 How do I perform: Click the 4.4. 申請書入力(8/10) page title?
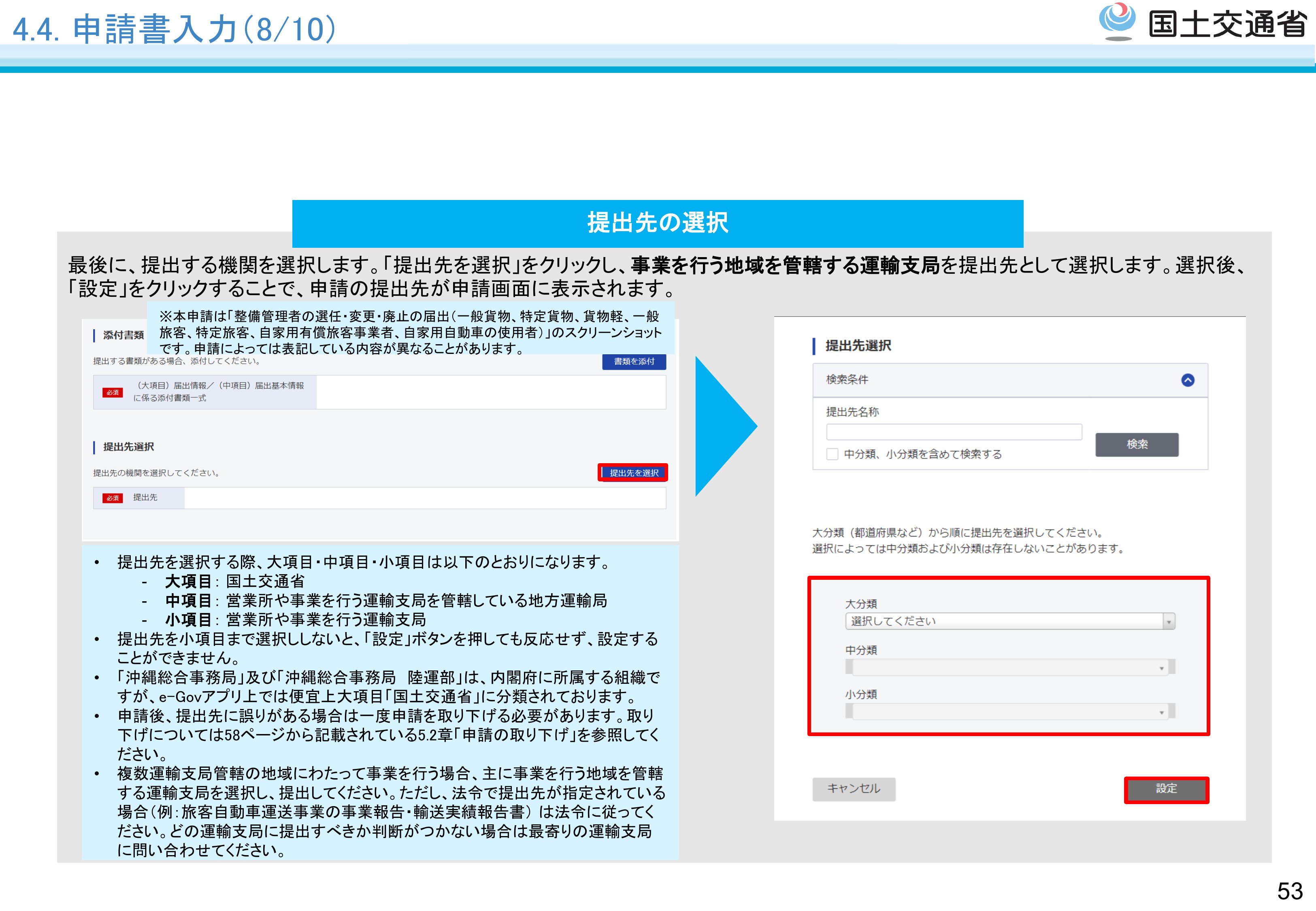(174, 29)
